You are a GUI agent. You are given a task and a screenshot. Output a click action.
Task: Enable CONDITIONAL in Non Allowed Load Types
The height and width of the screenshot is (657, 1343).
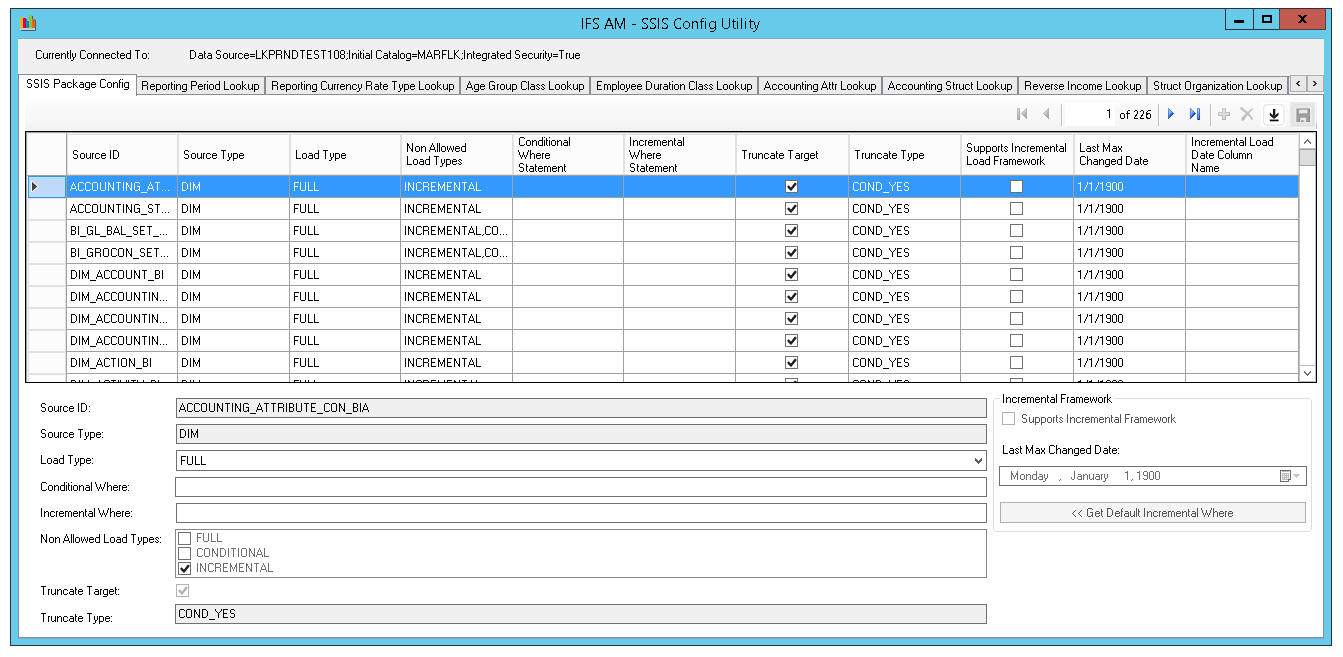[x=184, y=553]
